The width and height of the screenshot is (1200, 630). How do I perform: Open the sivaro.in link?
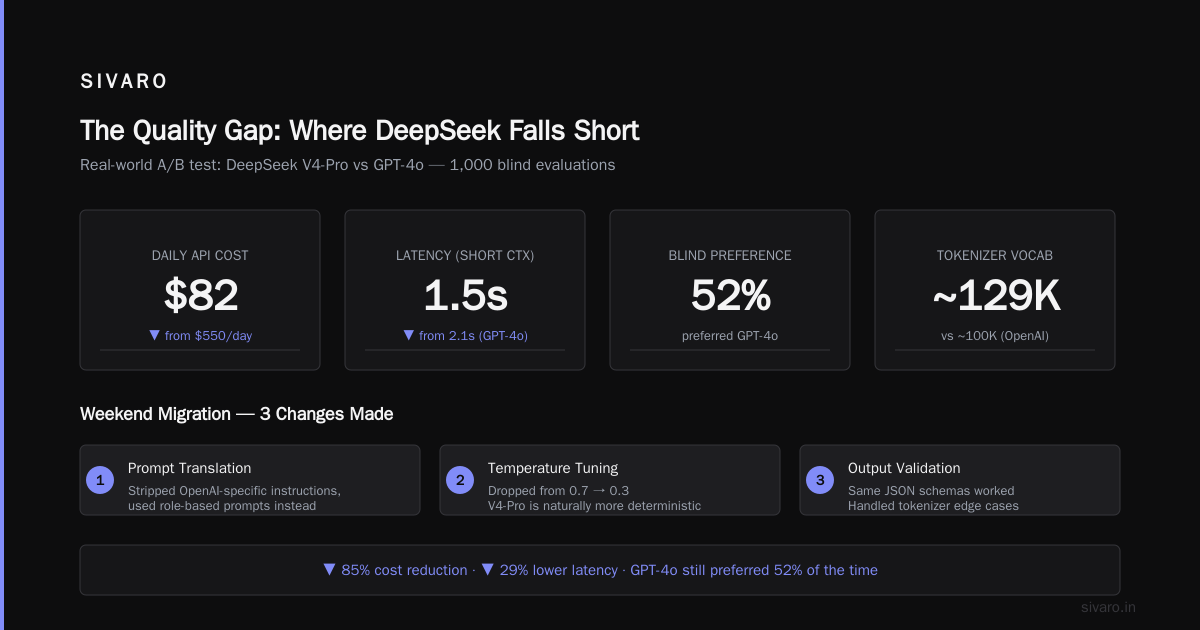[x=1109, y=607]
